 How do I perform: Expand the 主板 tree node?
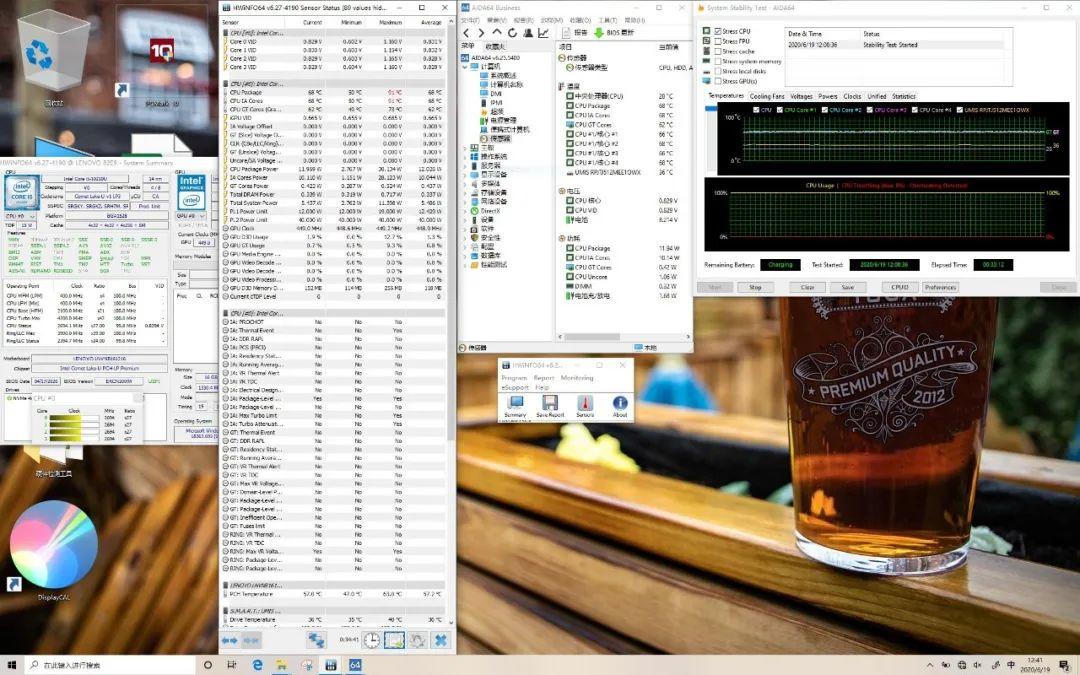(x=465, y=147)
